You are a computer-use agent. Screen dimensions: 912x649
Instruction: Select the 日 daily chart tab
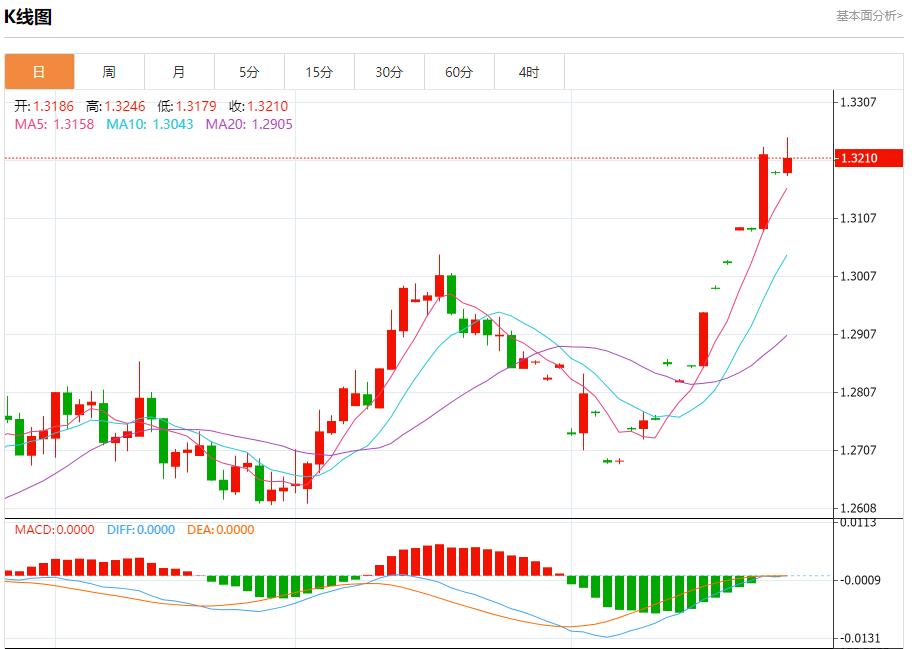pos(39,72)
